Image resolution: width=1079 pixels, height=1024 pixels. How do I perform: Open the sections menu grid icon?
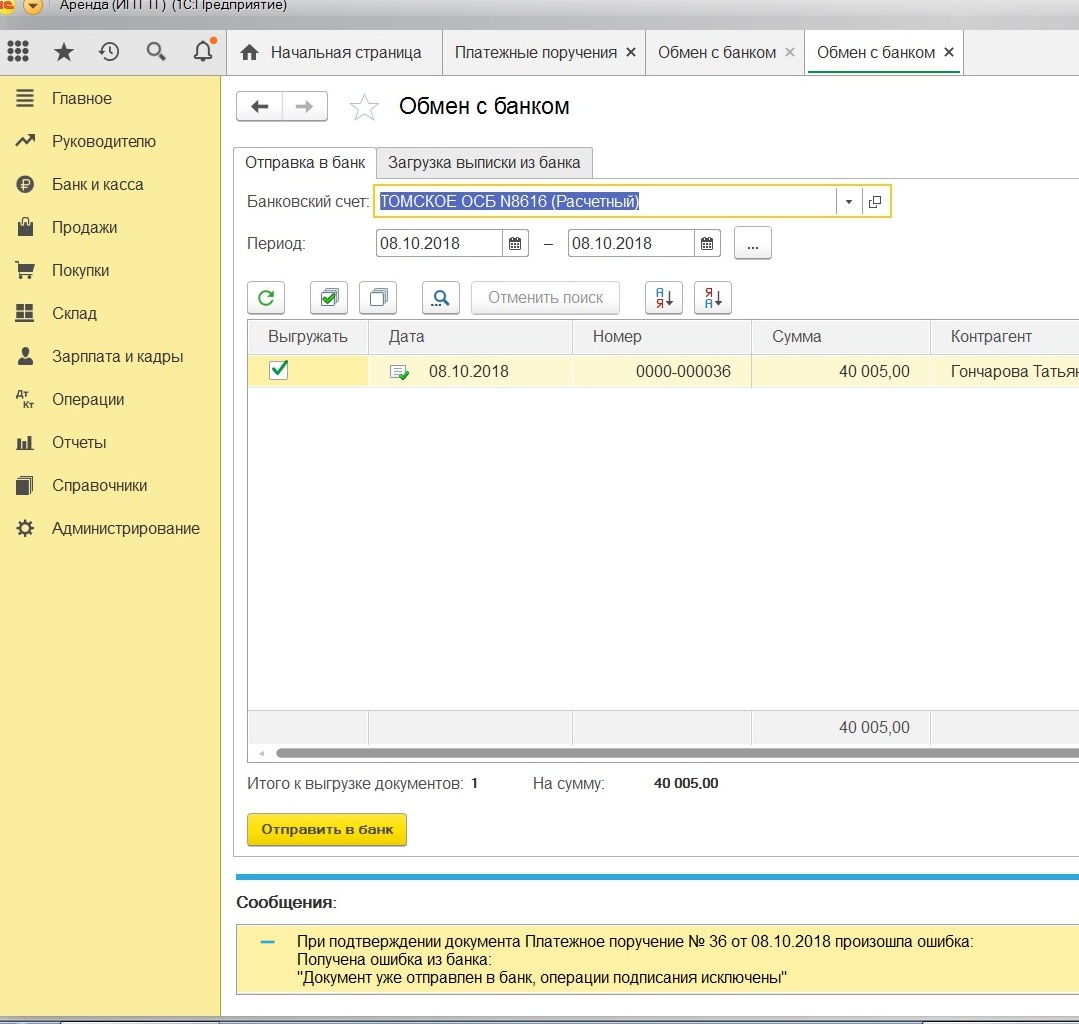(18, 52)
